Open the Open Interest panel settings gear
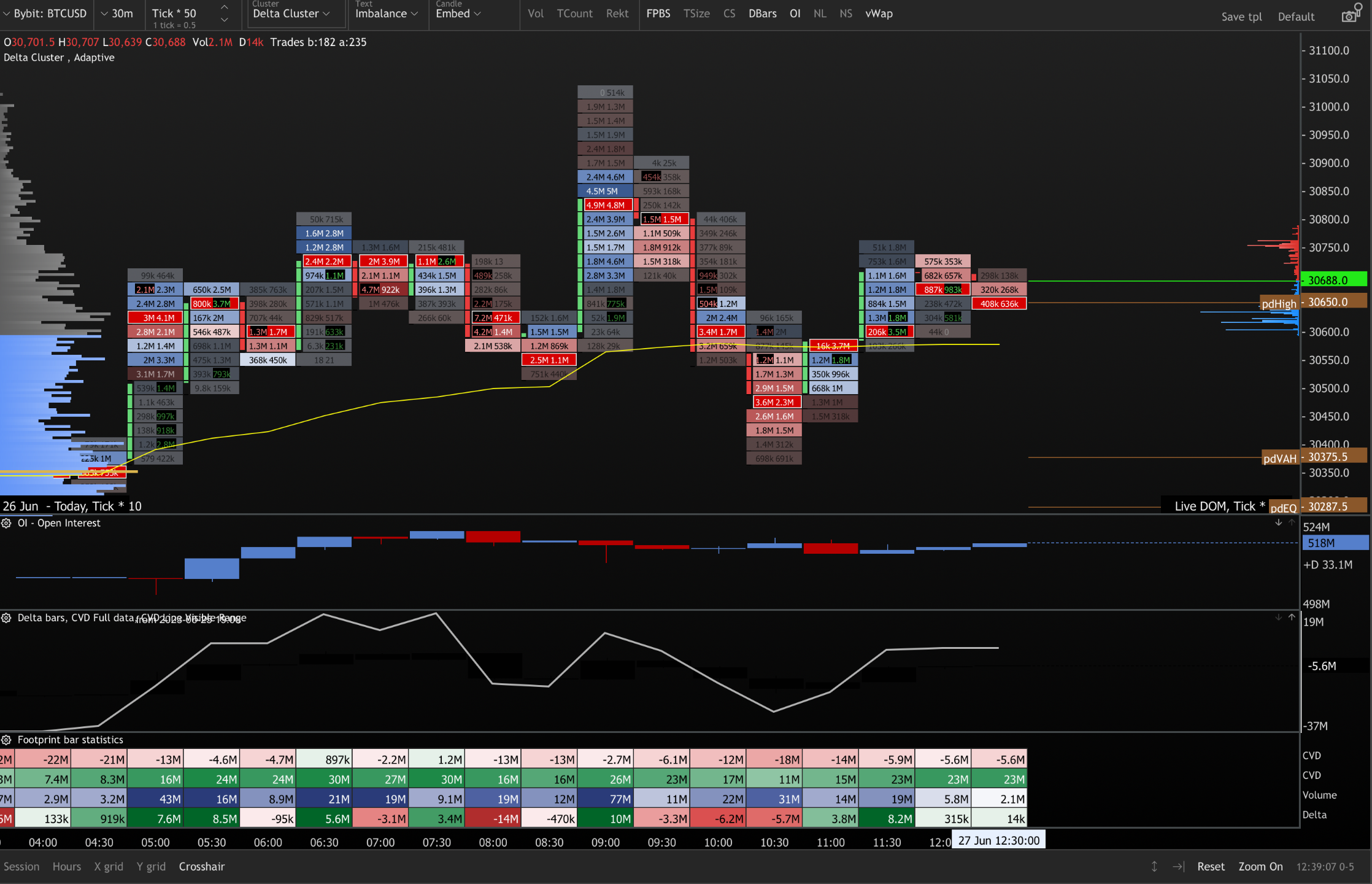Image resolution: width=1372 pixels, height=884 pixels. click(7, 523)
